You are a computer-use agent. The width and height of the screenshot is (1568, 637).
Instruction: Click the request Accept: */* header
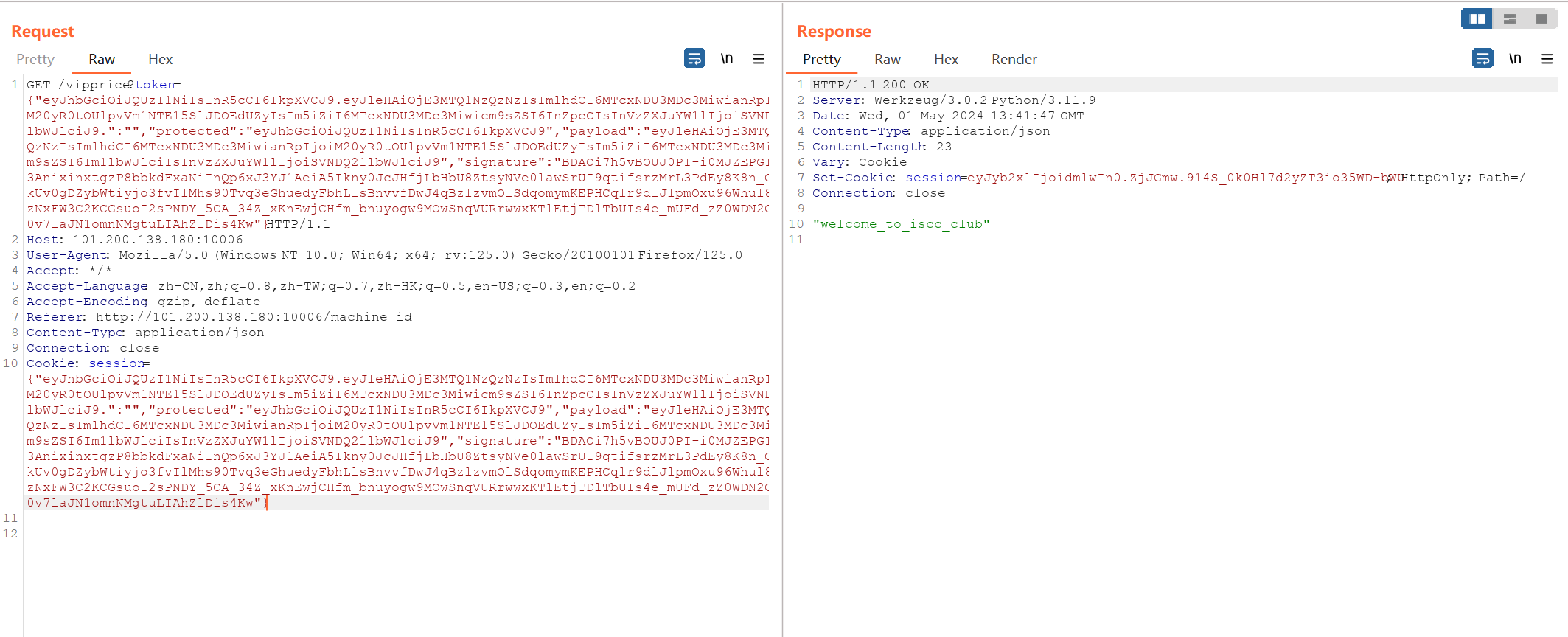tap(69, 271)
